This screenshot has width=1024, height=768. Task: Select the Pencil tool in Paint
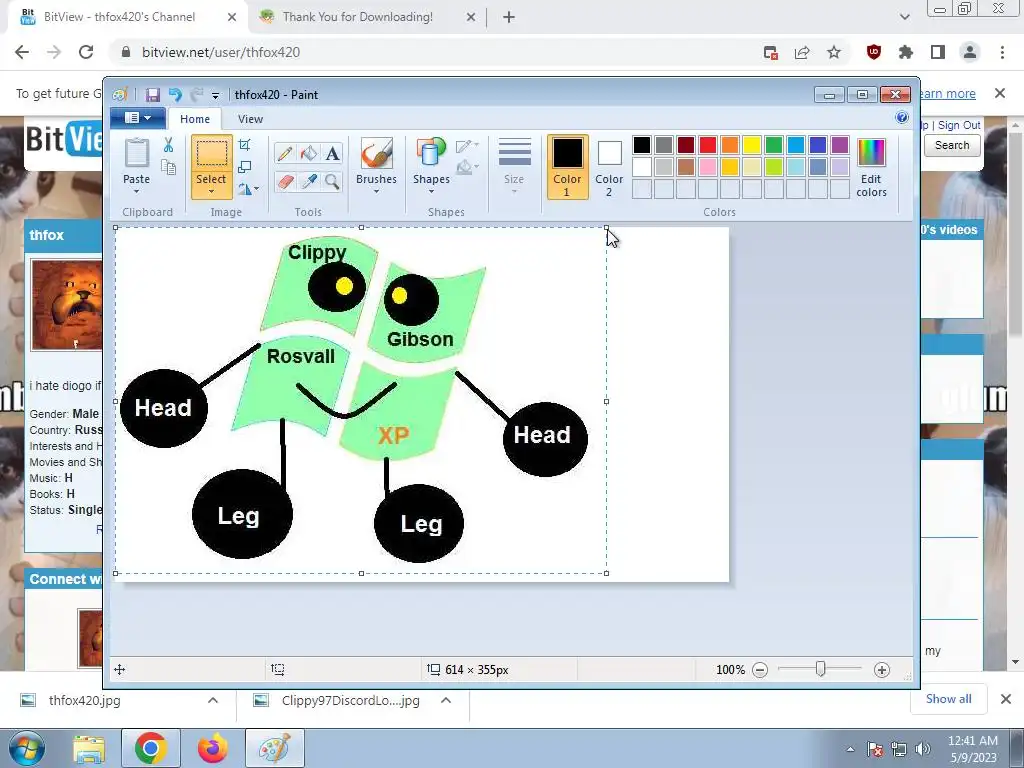pyautogui.click(x=285, y=153)
